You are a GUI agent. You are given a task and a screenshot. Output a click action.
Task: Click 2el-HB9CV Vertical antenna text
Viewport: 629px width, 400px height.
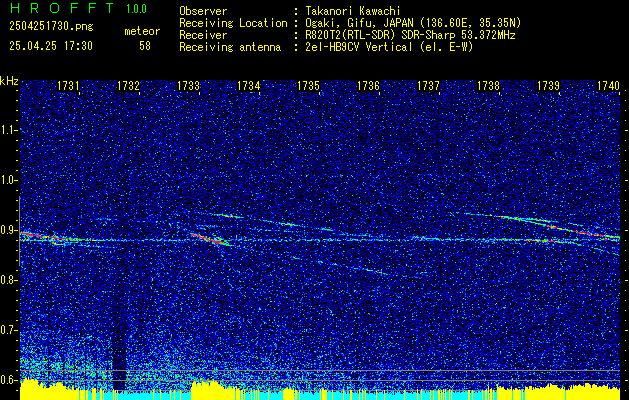390,47
